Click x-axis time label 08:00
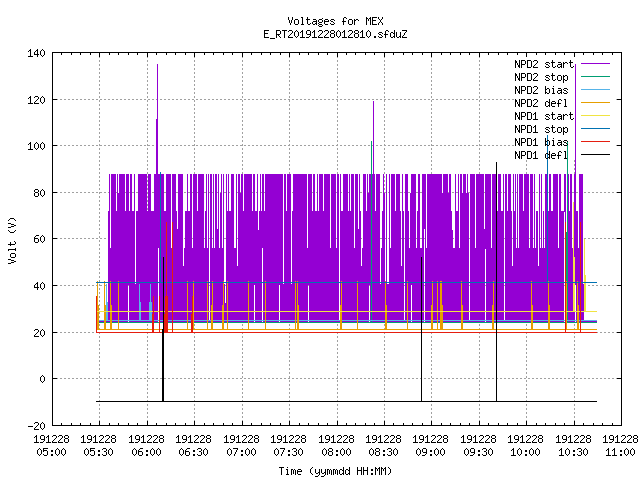The width and height of the screenshot is (640, 480). click(336, 452)
